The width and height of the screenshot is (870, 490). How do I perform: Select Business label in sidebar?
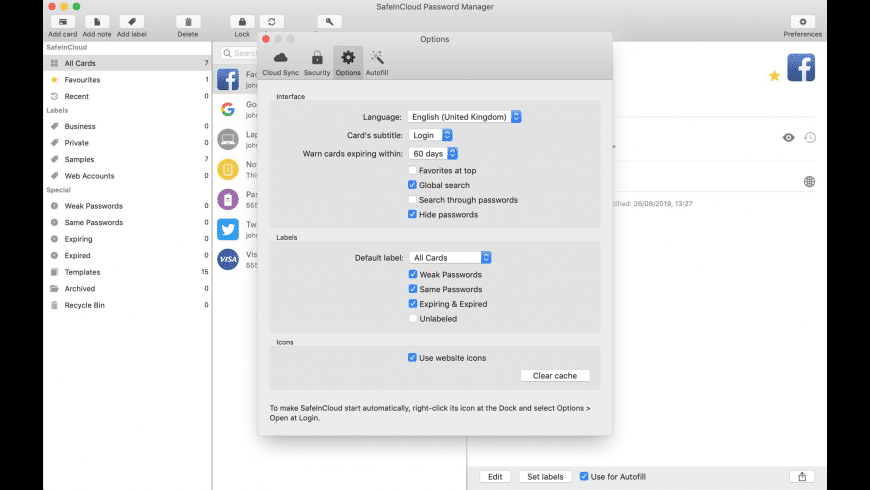[x=128, y=127]
